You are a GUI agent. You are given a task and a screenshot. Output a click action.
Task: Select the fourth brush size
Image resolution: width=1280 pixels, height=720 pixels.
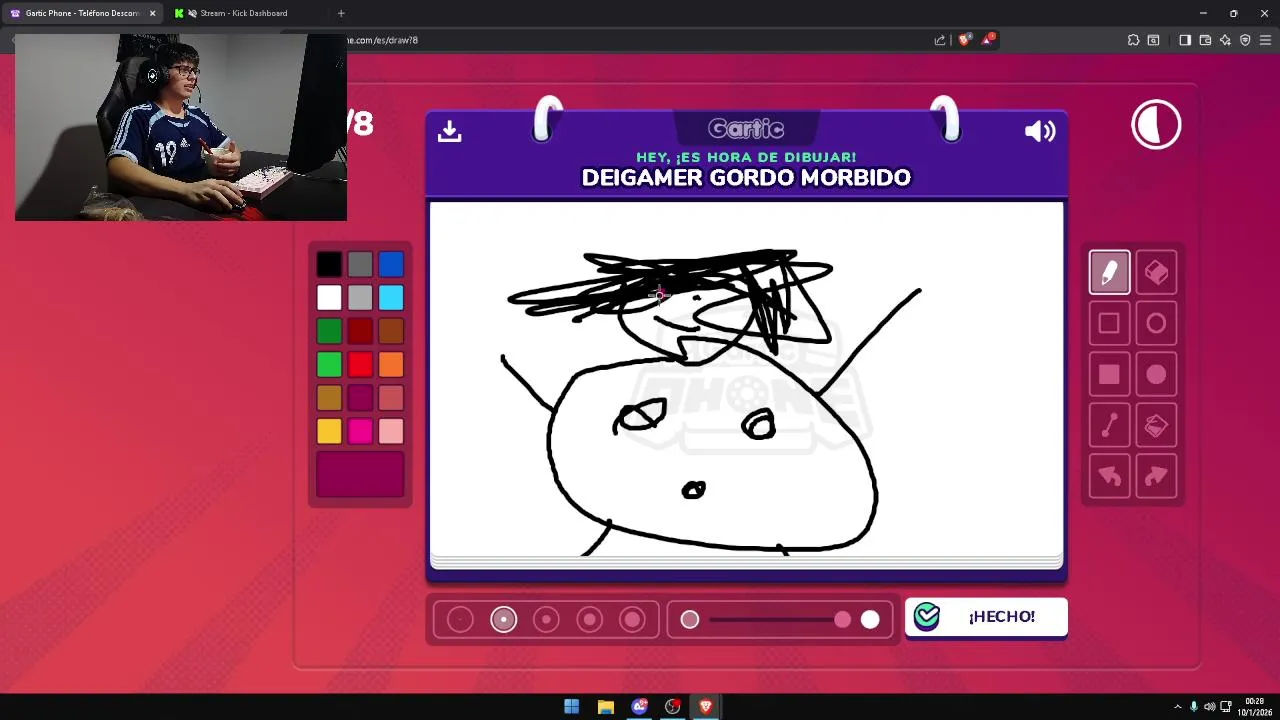pyautogui.click(x=589, y=620)
